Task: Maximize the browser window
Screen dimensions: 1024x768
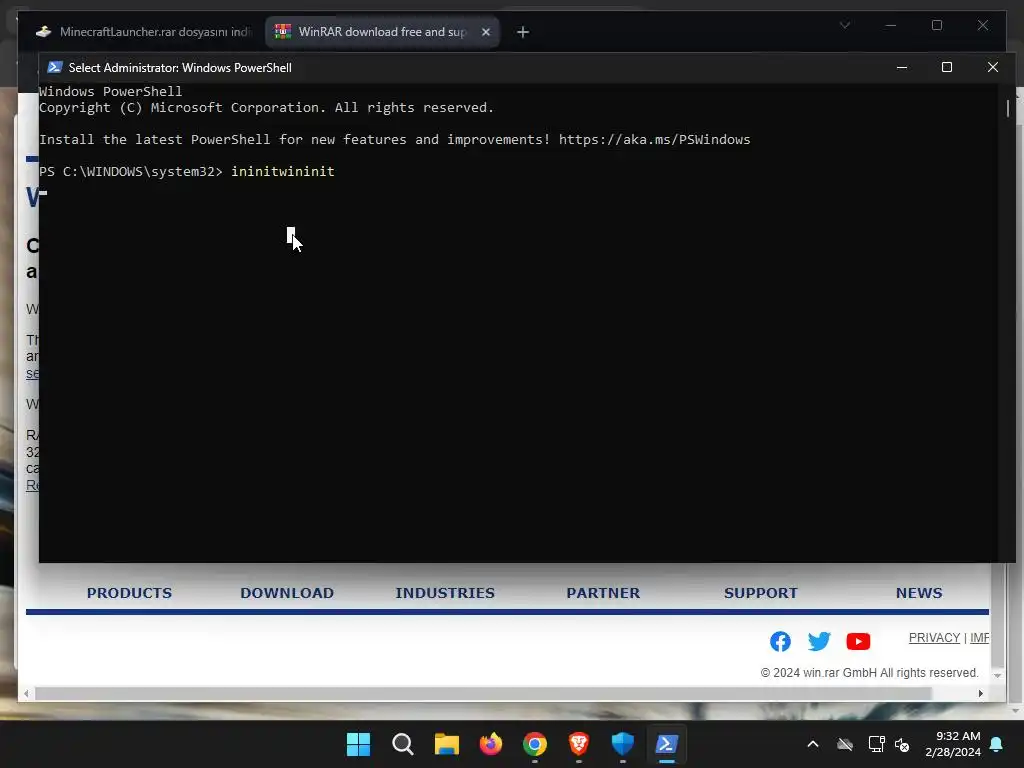Action: point(937,25)
